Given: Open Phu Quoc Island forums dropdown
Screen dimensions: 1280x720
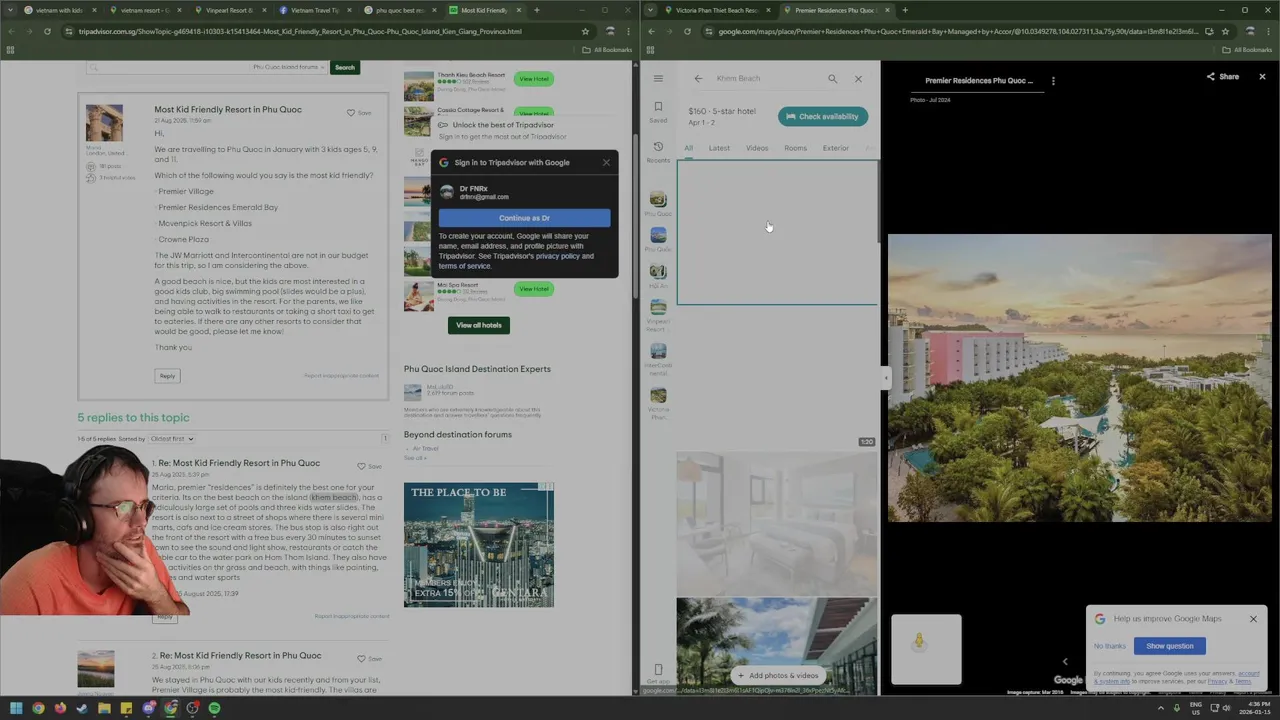Looking at the screenshot, I should [289, 67].
